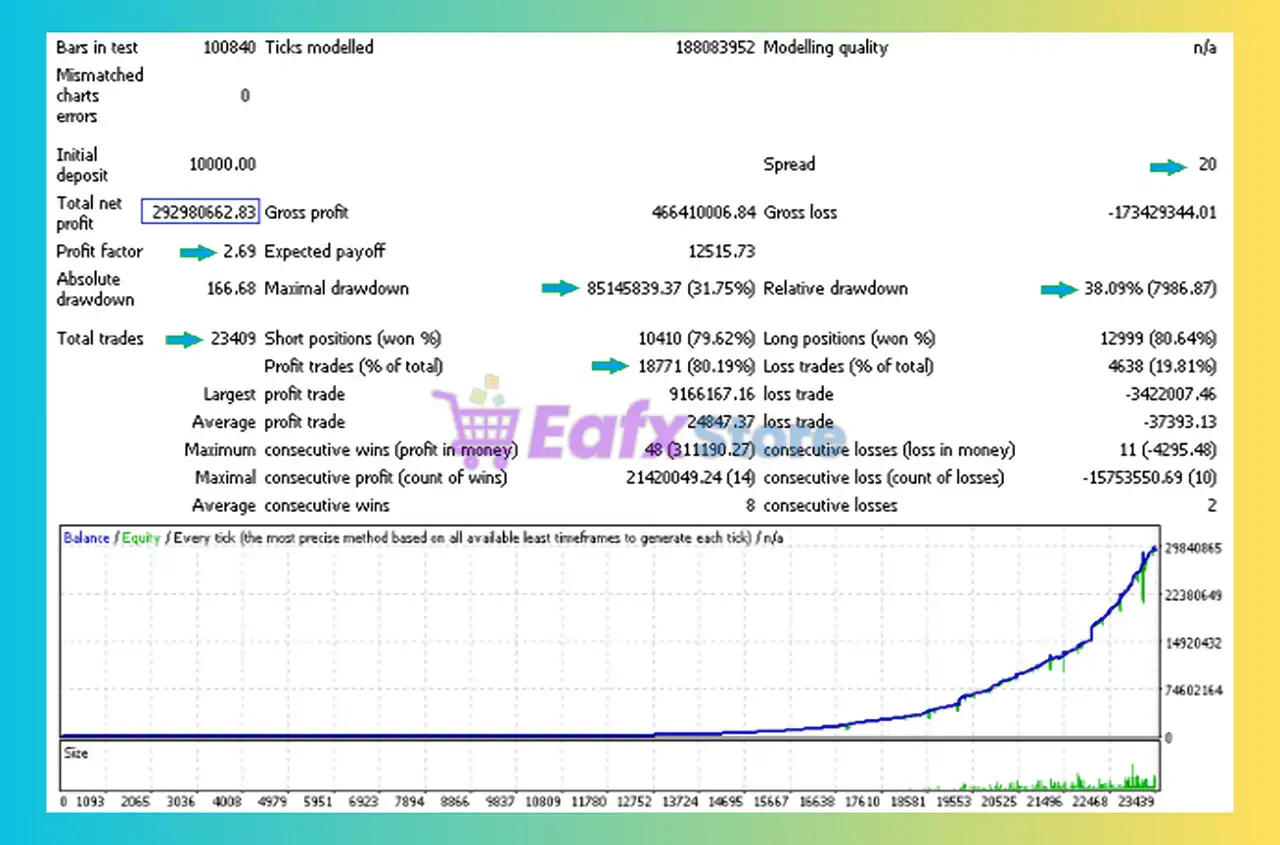Click the Gross profit value 466410006.84
1280x845 pixels.
click(692, 213)
